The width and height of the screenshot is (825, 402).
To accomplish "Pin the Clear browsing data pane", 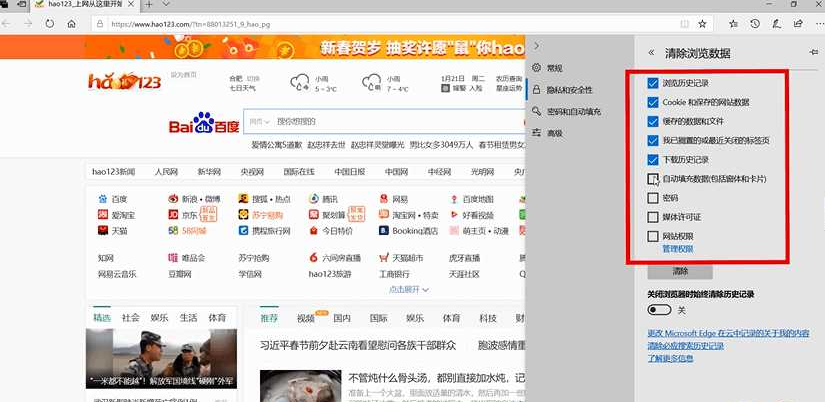I will (814, 52).
